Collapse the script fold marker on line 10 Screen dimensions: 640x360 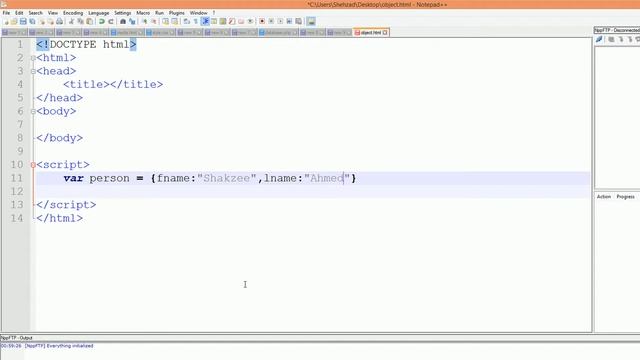(x=33, y=165)
